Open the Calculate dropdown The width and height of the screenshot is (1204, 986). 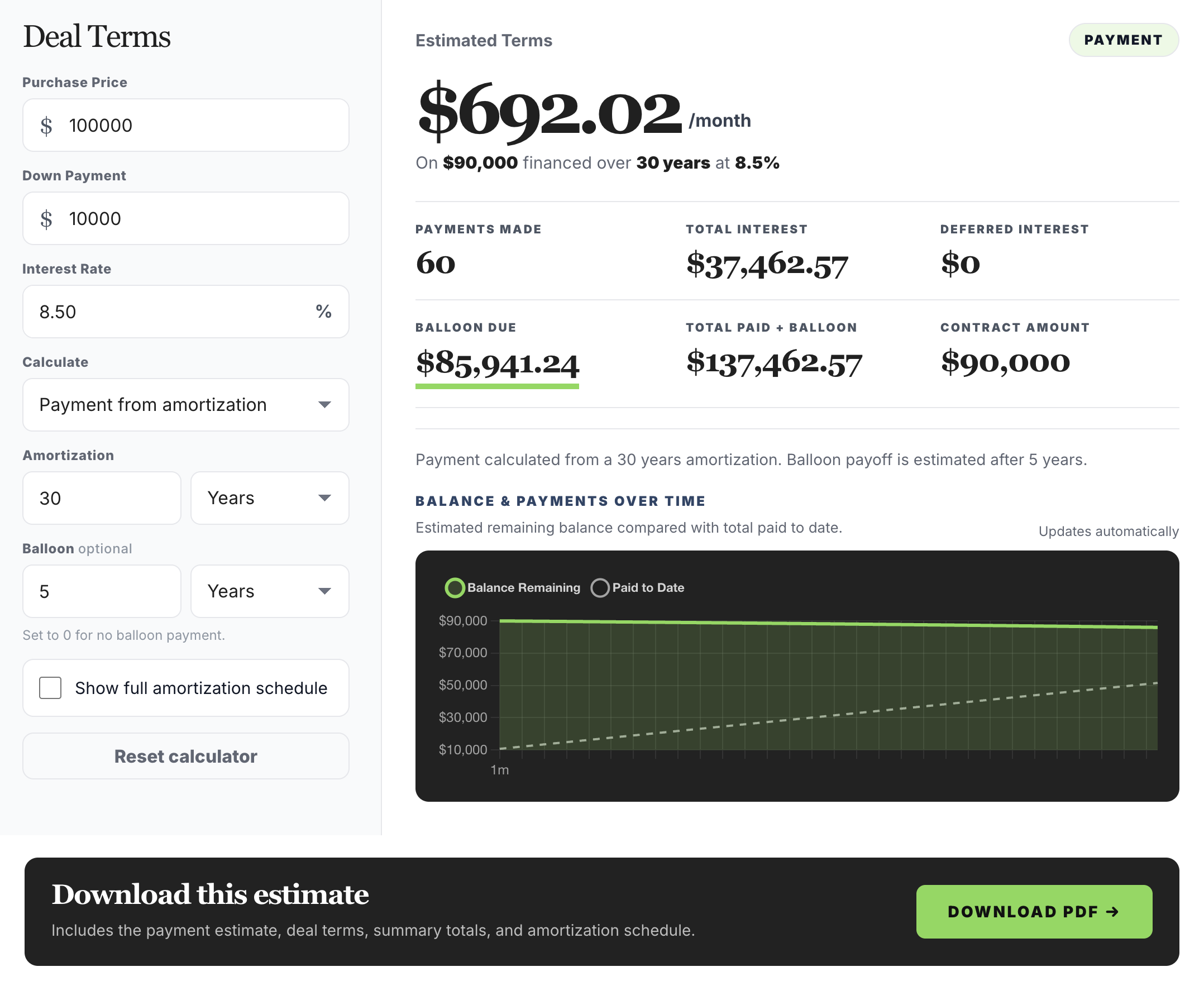pos(186,404)
